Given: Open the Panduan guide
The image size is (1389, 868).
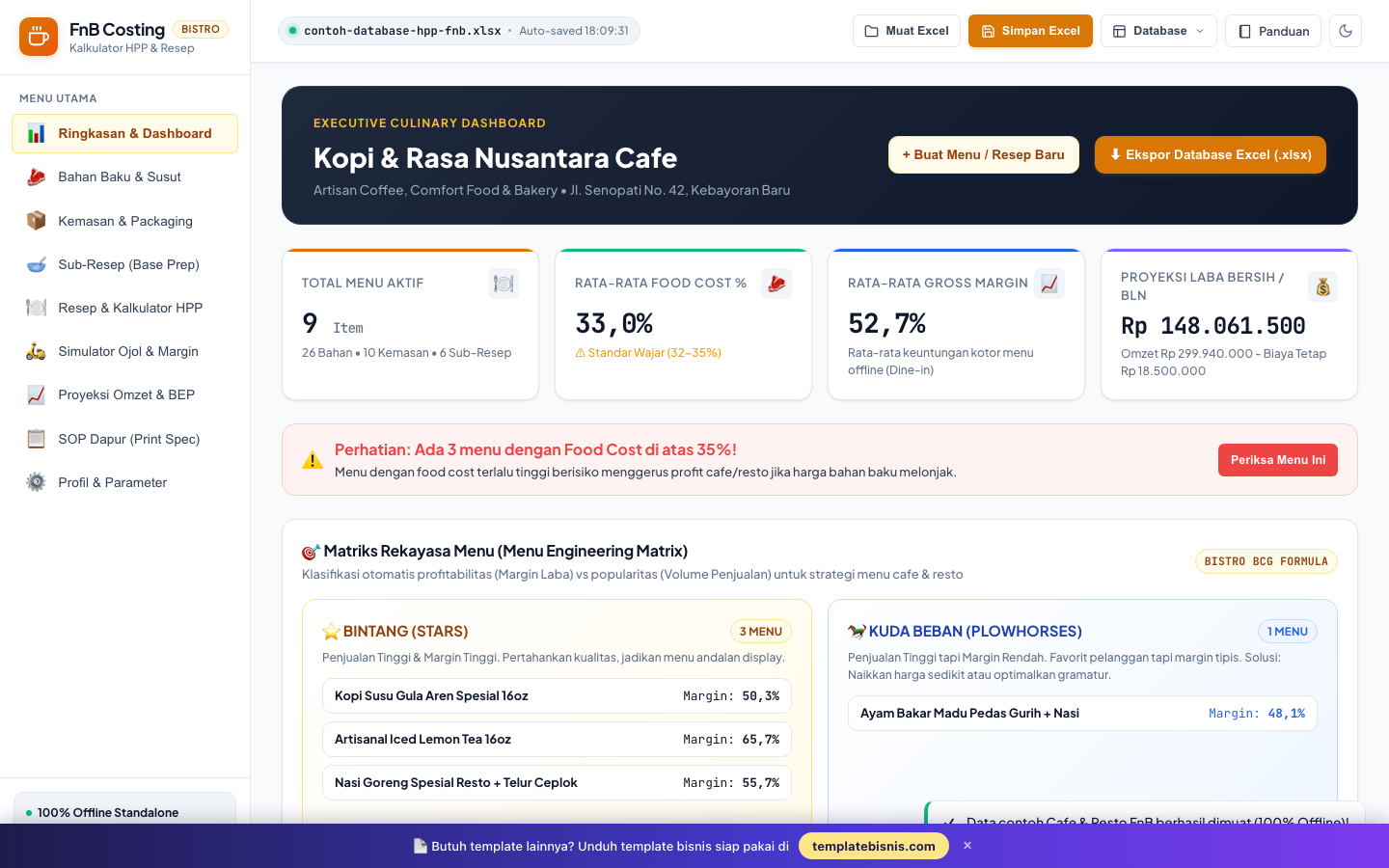Looking at the screenshot, I should pos(1273,31).
